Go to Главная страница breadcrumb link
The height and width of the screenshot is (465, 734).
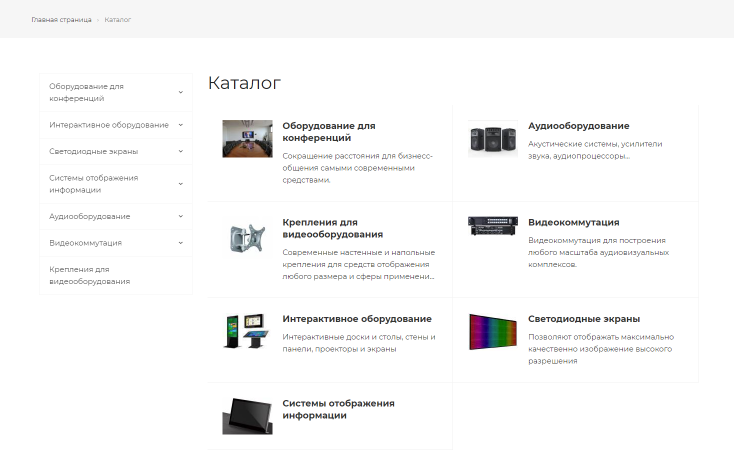tap(61, 19)
